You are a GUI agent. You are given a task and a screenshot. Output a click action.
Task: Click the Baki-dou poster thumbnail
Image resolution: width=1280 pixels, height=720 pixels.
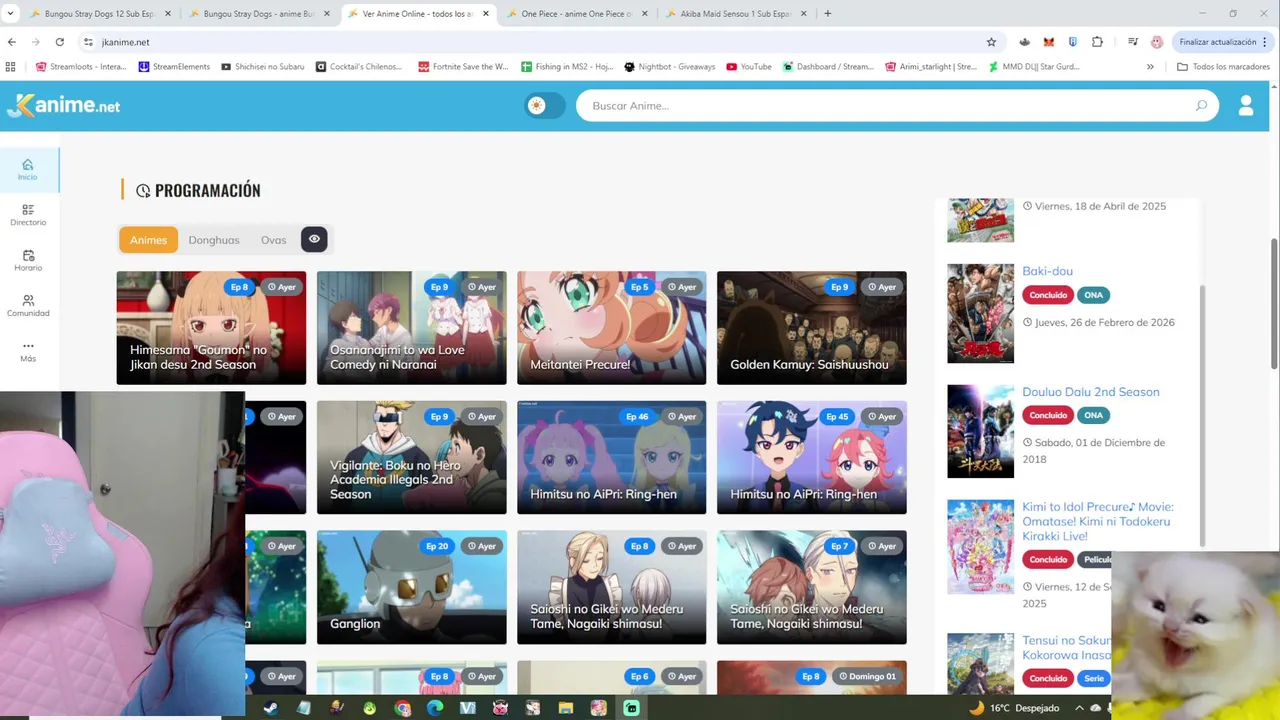[x=980, y=313]
